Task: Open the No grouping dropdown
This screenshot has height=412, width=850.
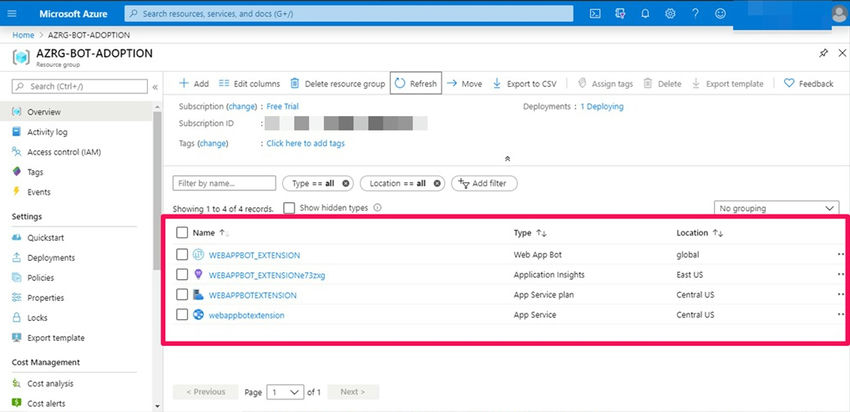Action: 776,208
